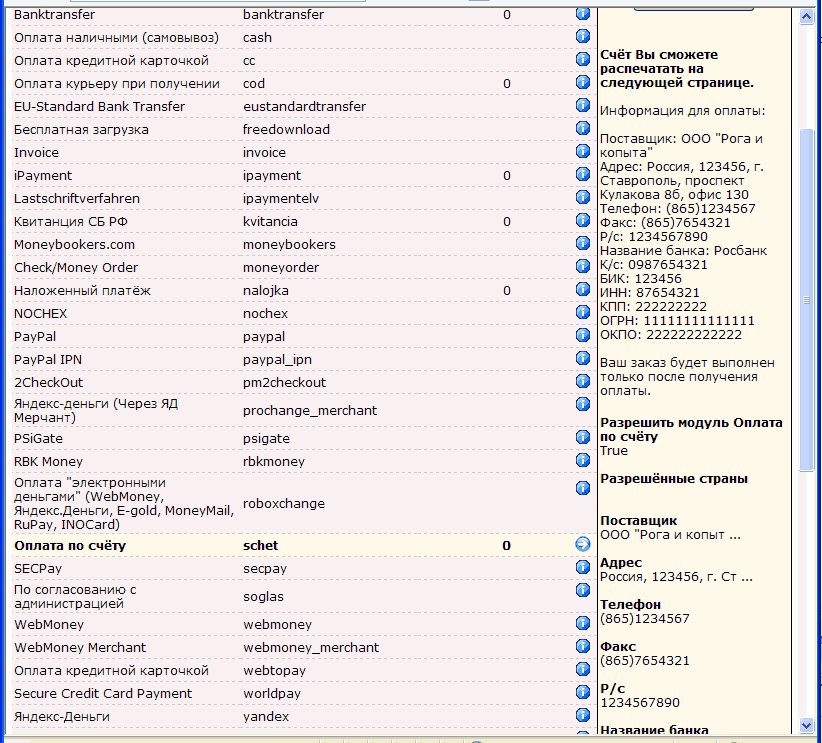Click info icon for PayPal row
The height and width of the screenshot is (743, 822).
click(x=582, y=335)
